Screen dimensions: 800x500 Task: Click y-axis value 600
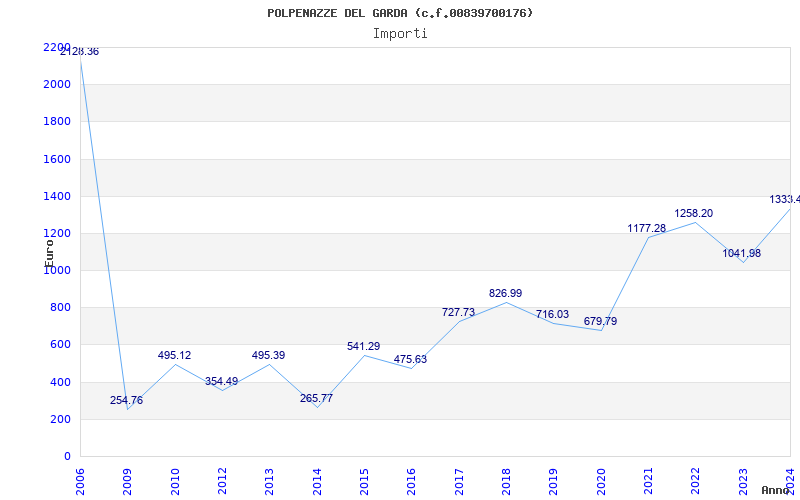[61, 345]
